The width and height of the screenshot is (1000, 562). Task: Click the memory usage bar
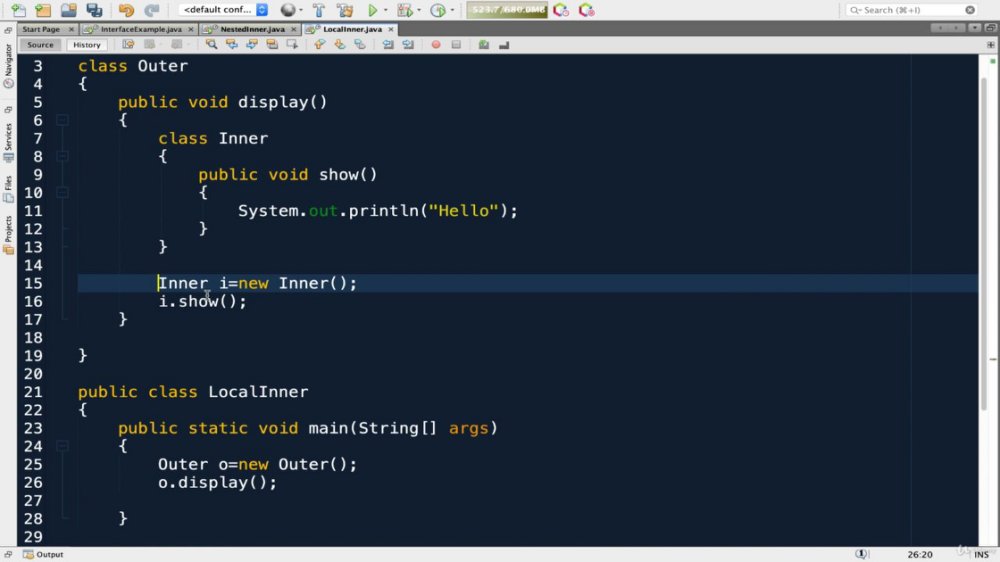(507, 10)
